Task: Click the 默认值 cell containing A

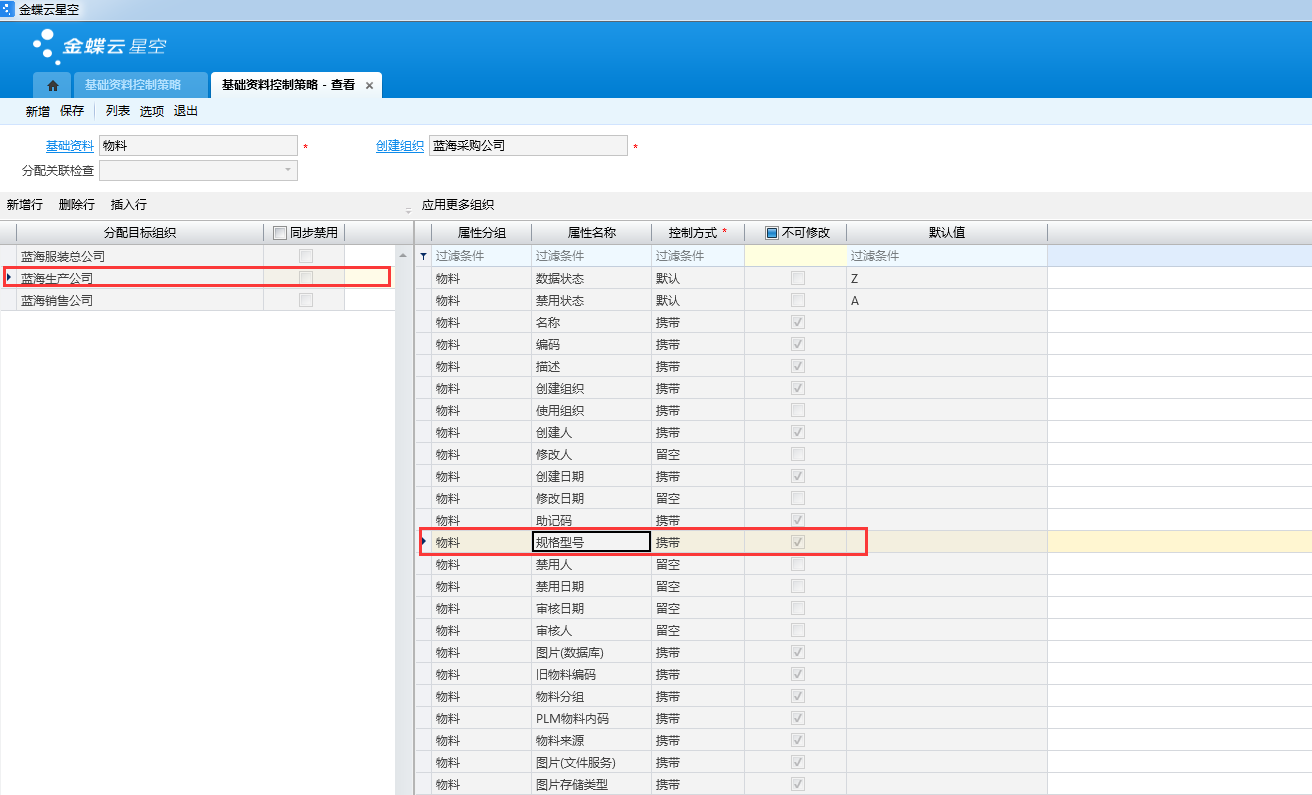Action: [x=946, y=300]
